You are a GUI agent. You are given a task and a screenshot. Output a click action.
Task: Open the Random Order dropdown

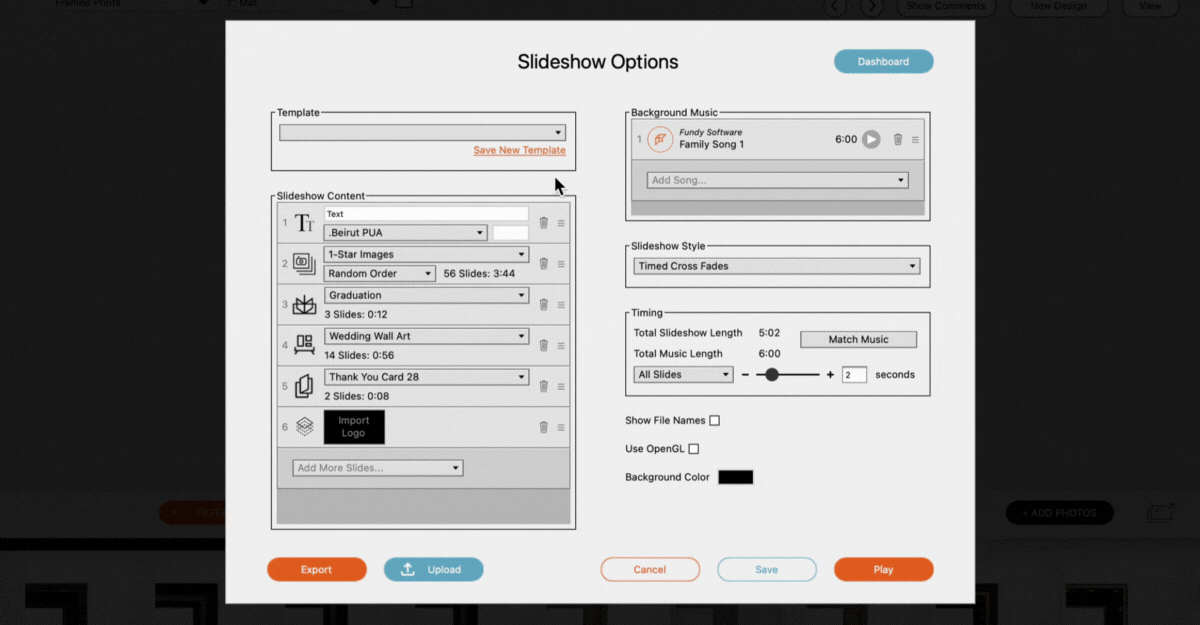click(x=379, y=274)
